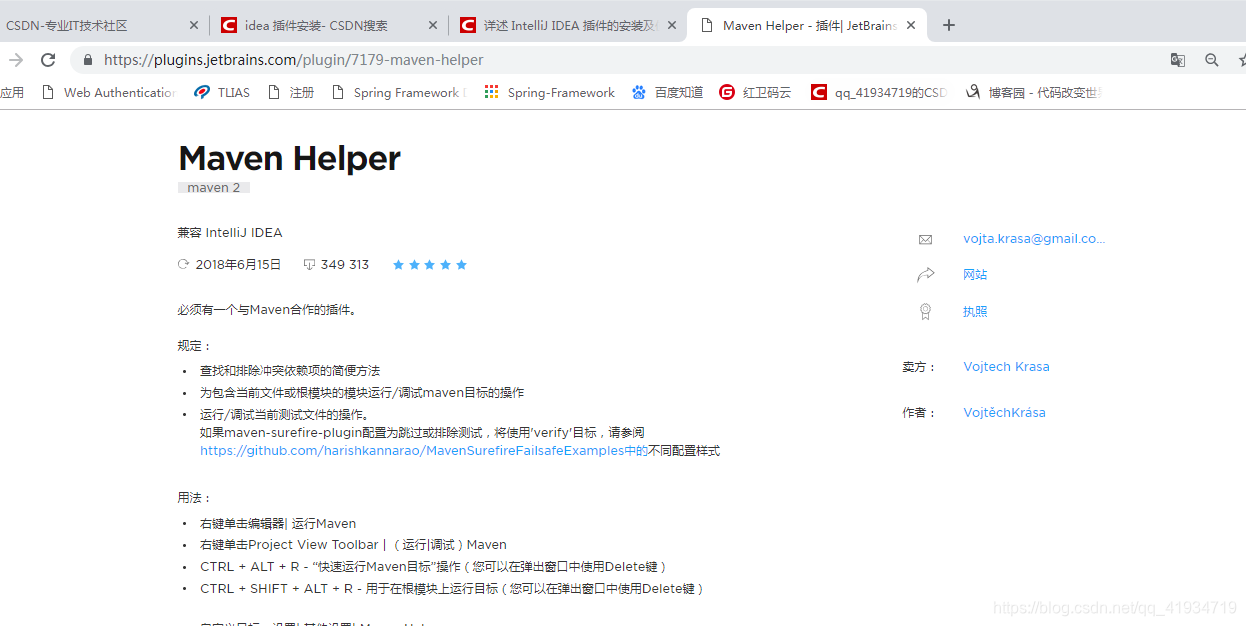This screenshot has width=1246, height=626.
Task: Open the Web Authentication bookmark
Action: 109,92
